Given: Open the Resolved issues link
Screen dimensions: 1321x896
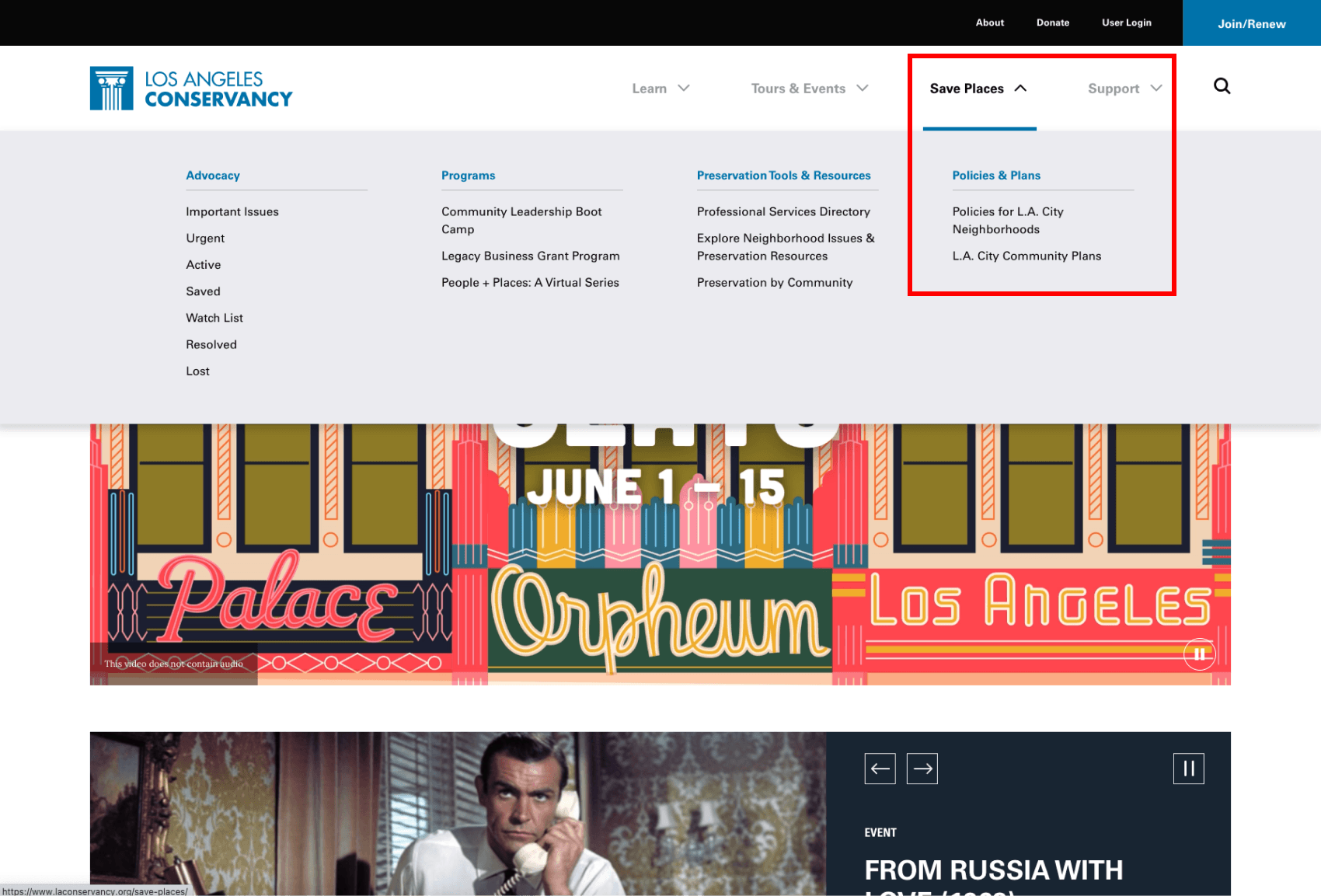Looking at the screenshot, I should coord(211,344).
